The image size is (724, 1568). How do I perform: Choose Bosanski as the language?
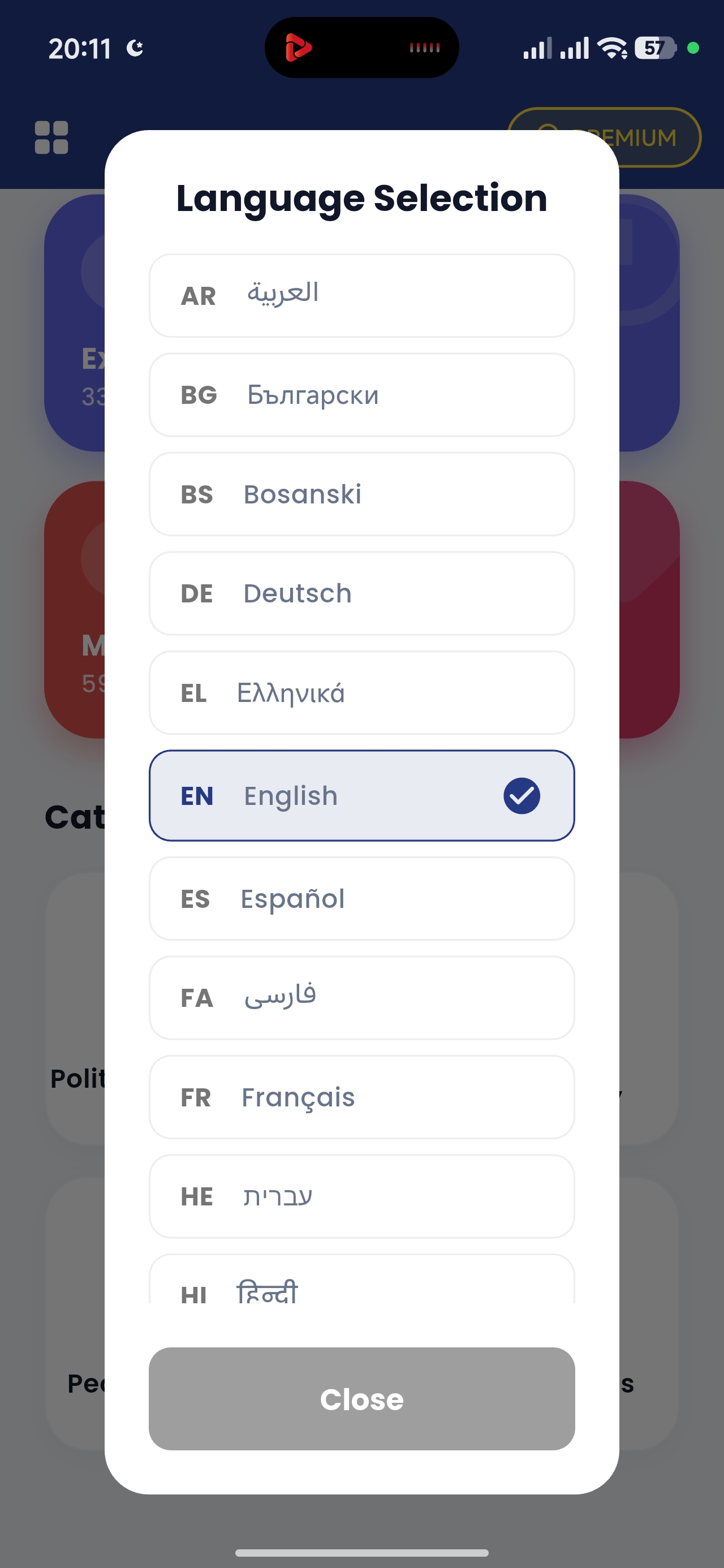pos(361,494)
